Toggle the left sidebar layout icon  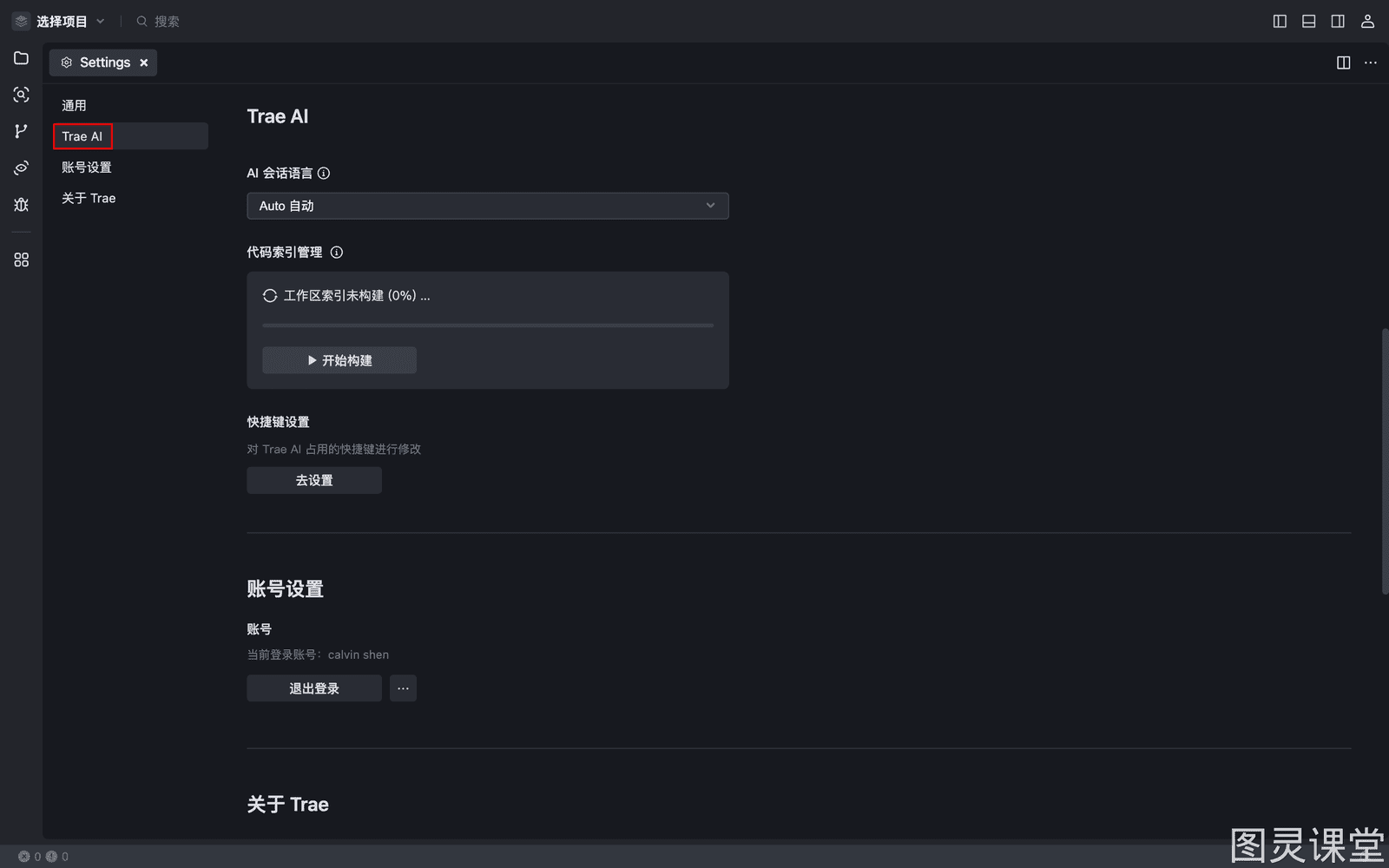[x=1280, y=21]
